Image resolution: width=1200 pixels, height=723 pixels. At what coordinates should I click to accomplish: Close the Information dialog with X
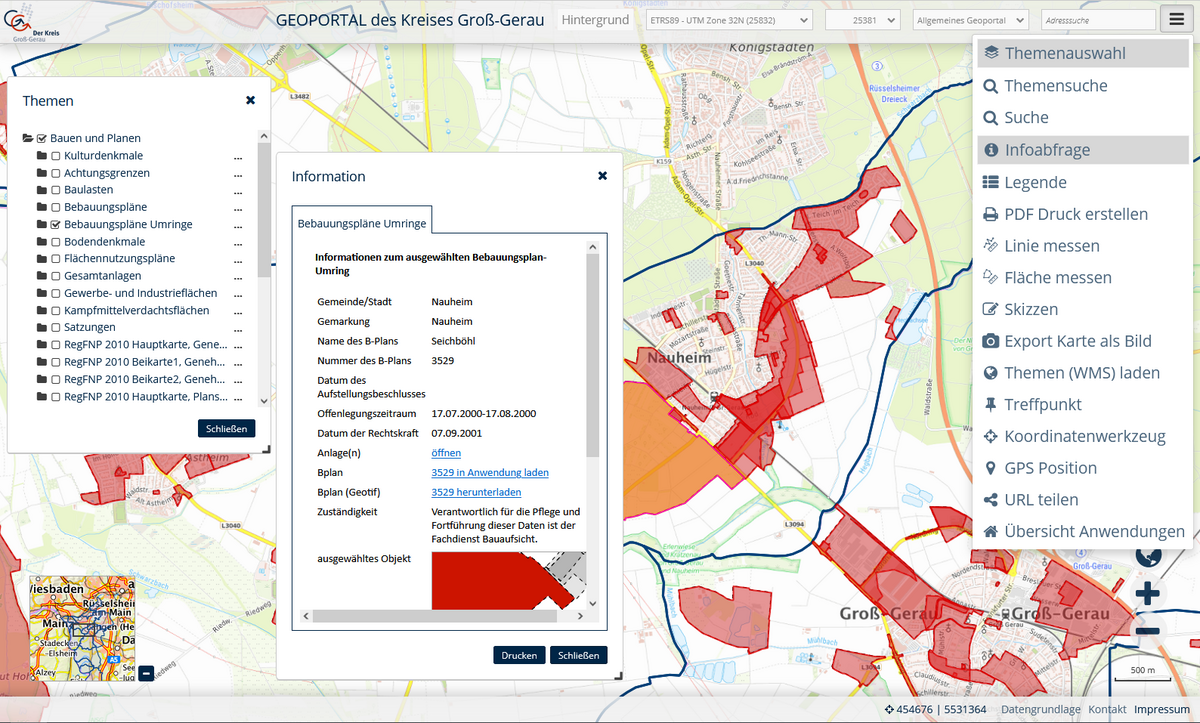[602, 176]
